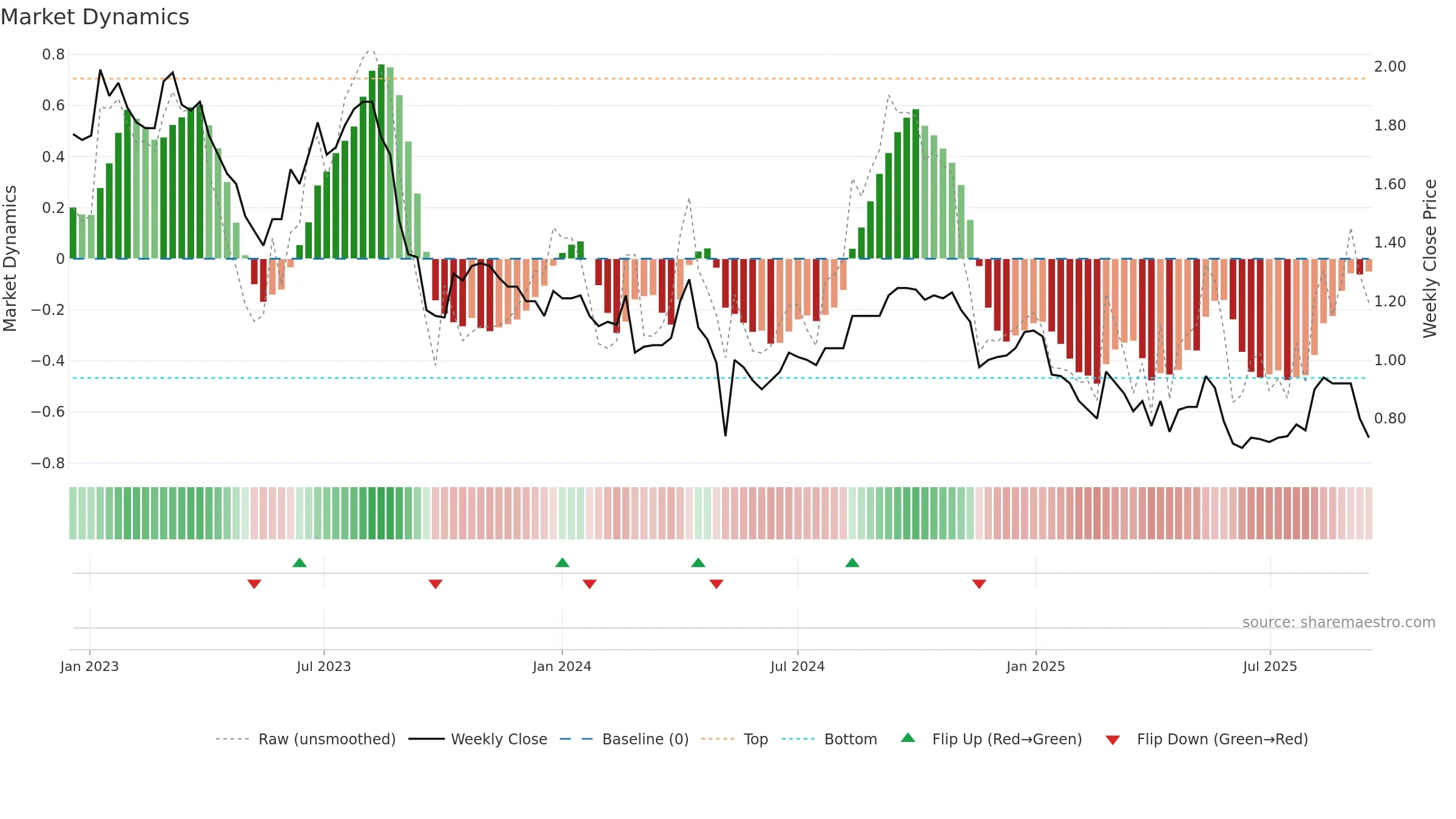
Task: Click the flip-up marker around August 2024
Action: click(x=852, y=562)
